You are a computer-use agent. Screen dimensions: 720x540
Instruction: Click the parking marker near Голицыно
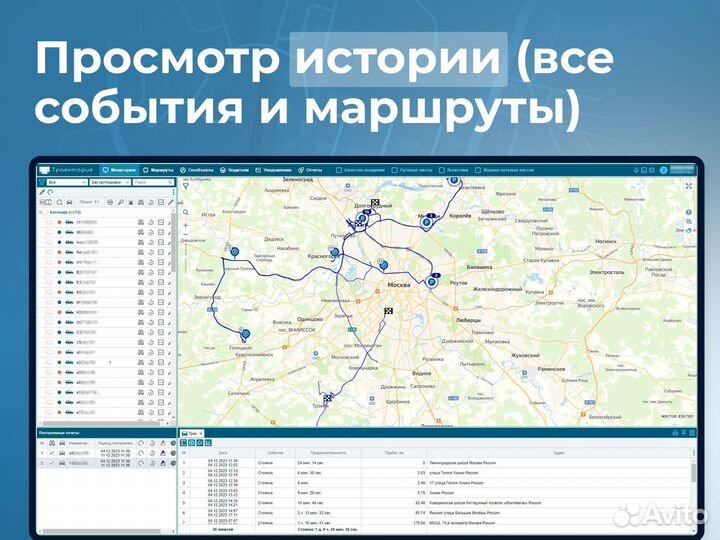(246, 335)
